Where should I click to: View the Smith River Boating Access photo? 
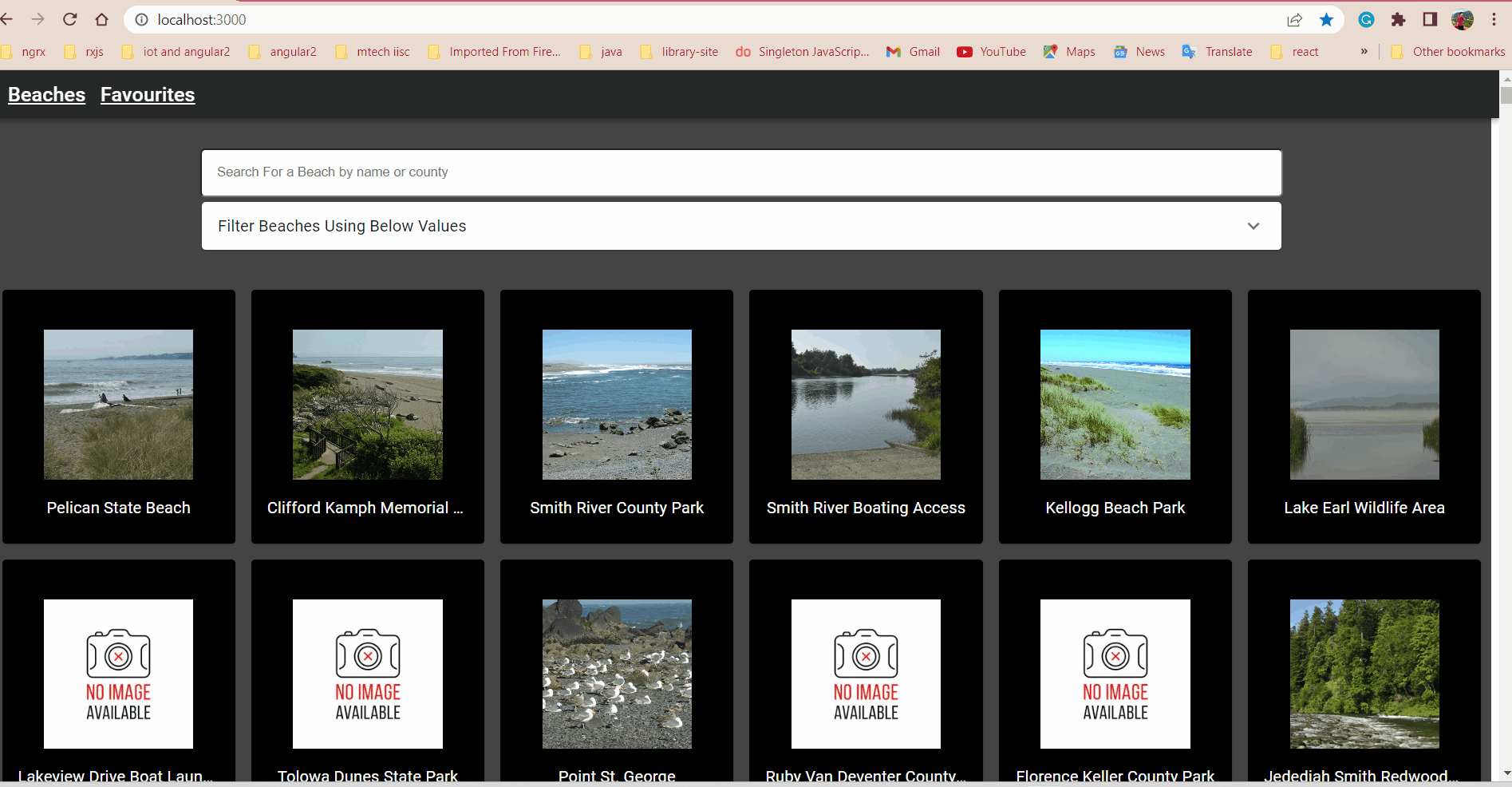(866, 405)
